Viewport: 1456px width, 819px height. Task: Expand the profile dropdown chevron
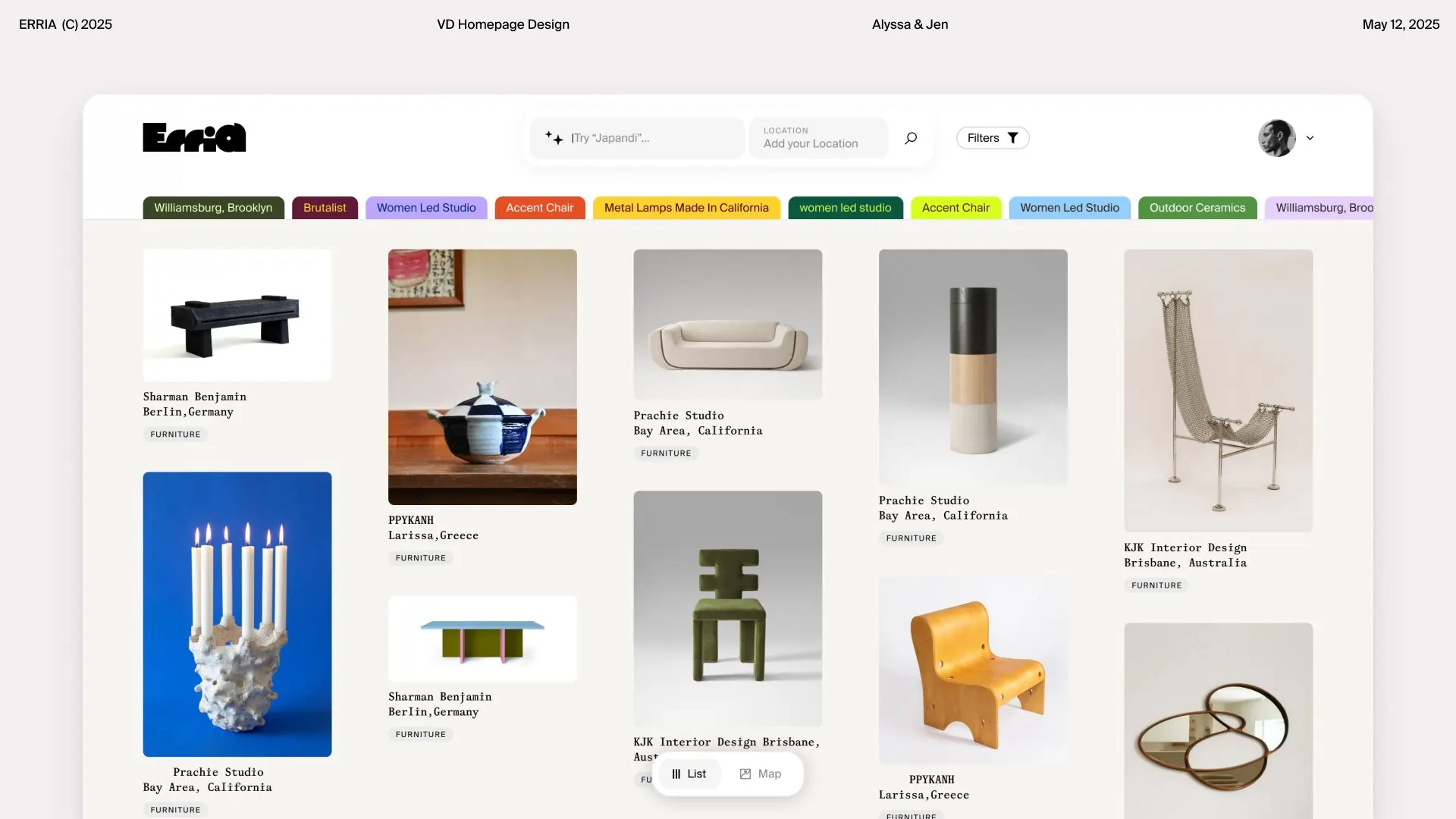click(1310, 138)
